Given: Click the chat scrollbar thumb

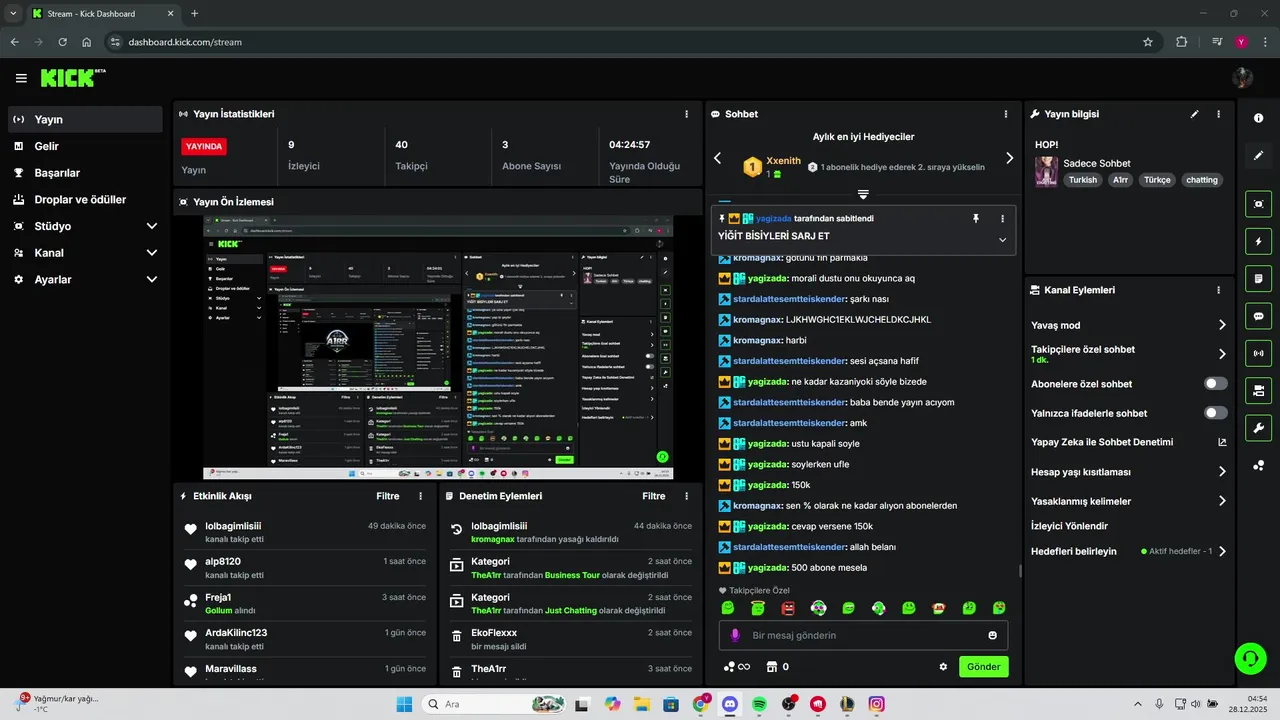Looking at the screenshot, I should pos(1020,571).
